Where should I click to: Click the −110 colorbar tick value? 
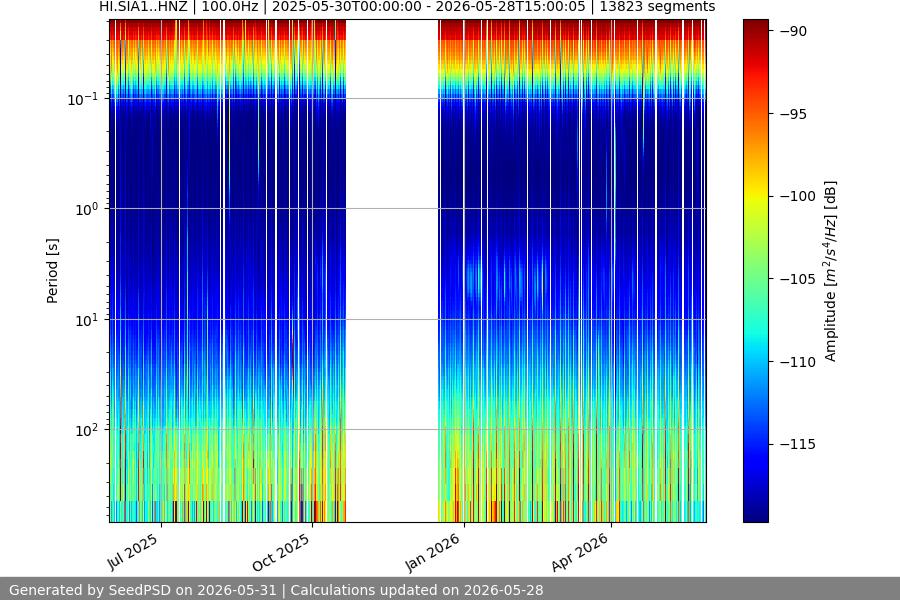(x=798, y=362)
